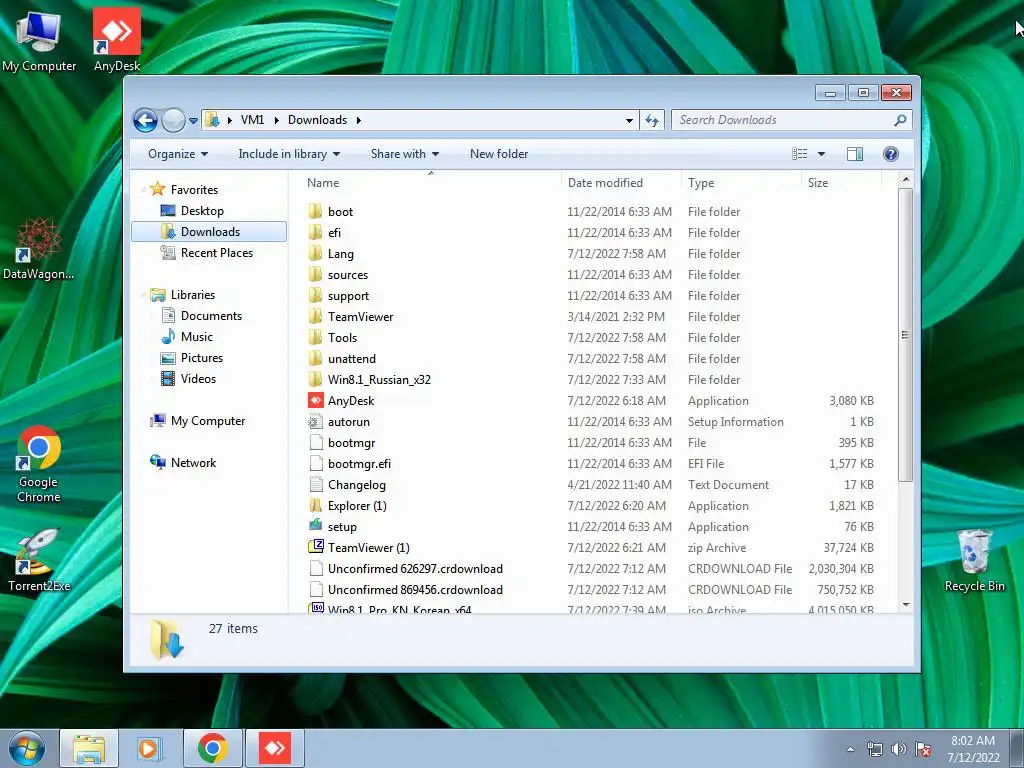Select the Explorer (1) application icon
This screenshot has height=768, width=1024.
point(315,505)
